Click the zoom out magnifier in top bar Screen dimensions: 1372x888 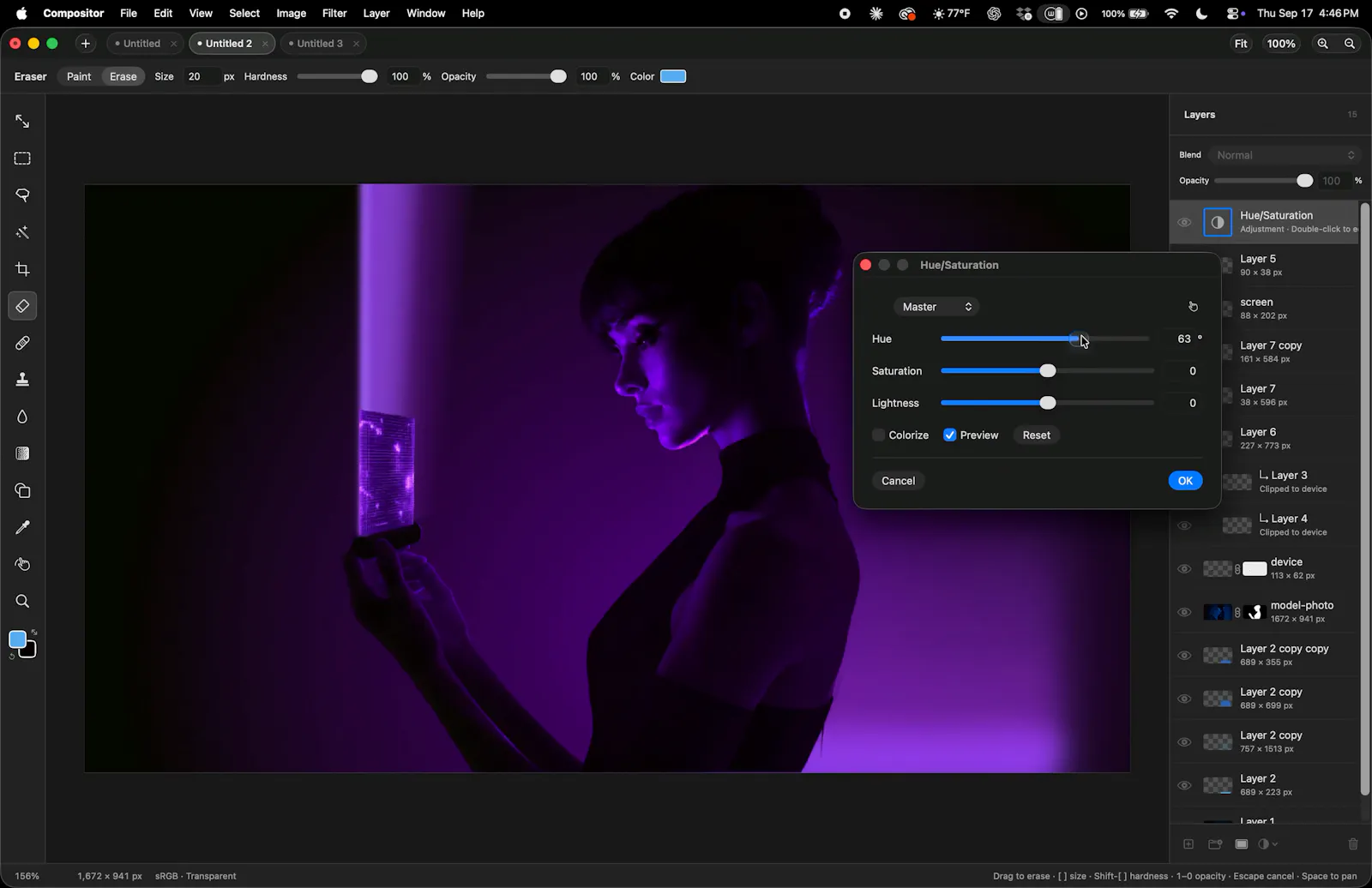tap(1350, 44)
